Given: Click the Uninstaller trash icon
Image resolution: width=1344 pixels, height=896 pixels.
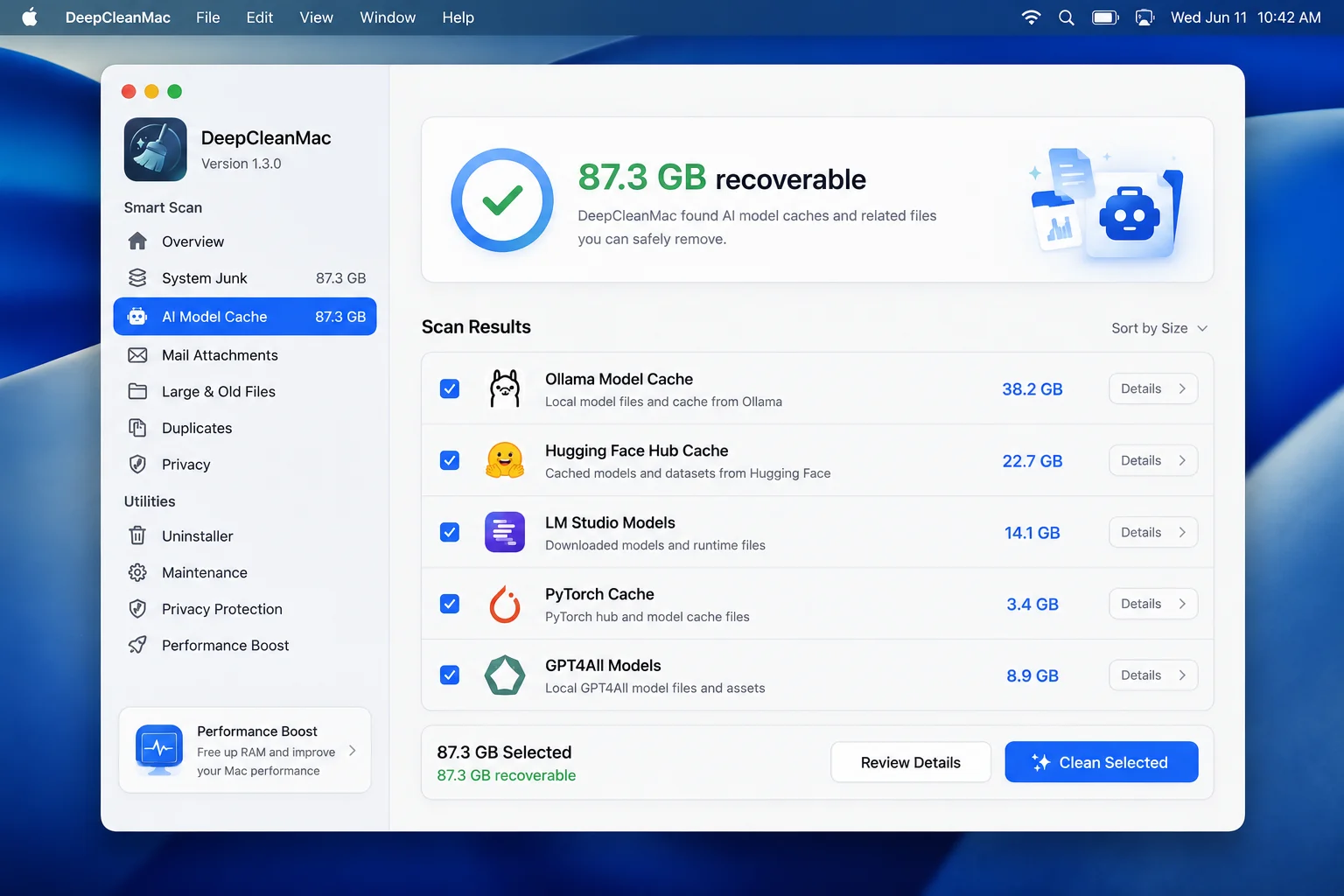Looking at the screenshot, I should coord(137,535).
